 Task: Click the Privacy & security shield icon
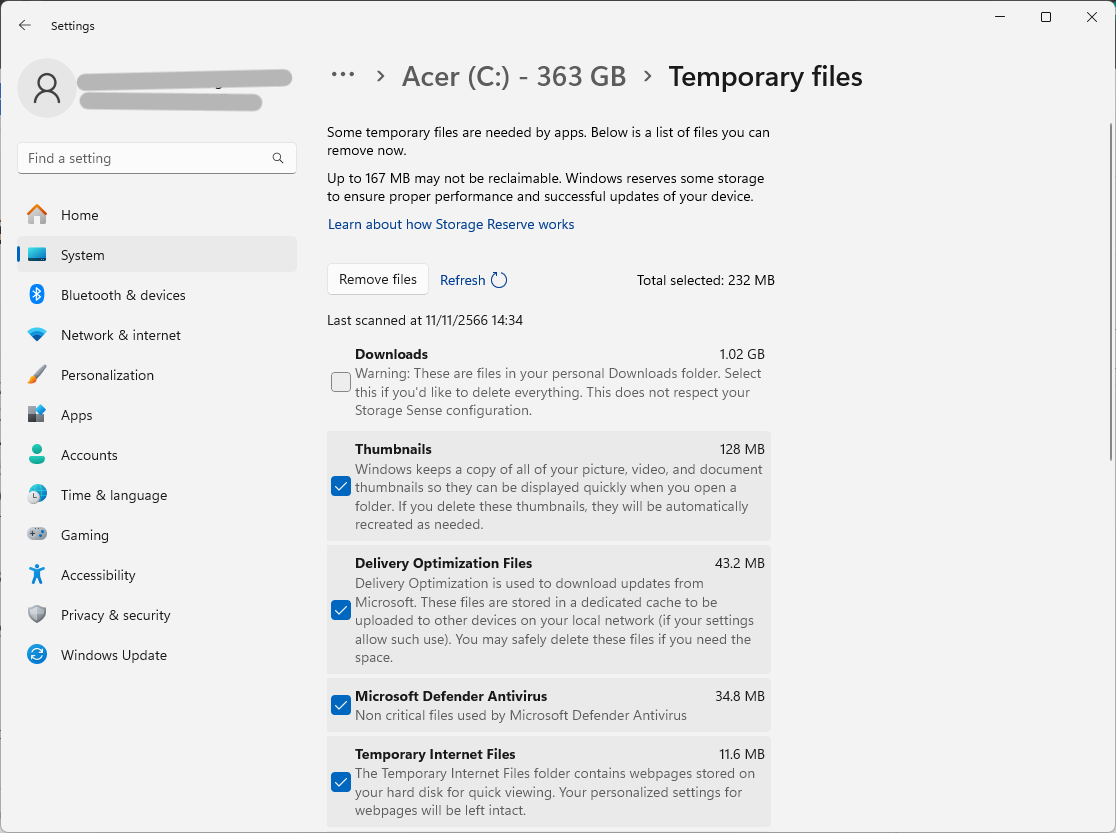click(37, 615)
